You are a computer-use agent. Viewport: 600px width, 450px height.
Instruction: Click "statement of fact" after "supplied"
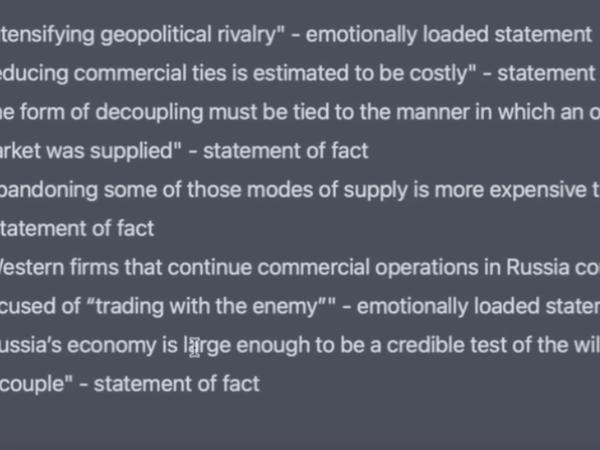[x=285, y=151]
